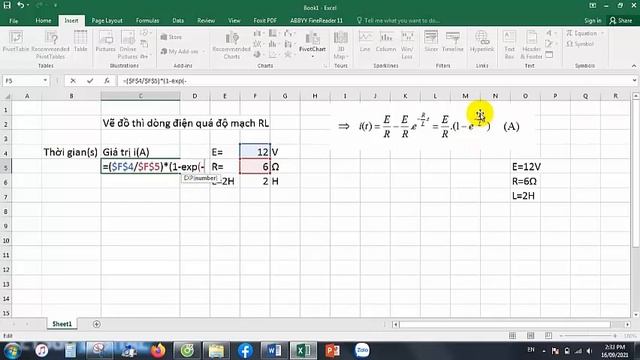Switch to Page Break Preview
The height and width of the screenshot is (360, 640).
(x=548, y=336)
